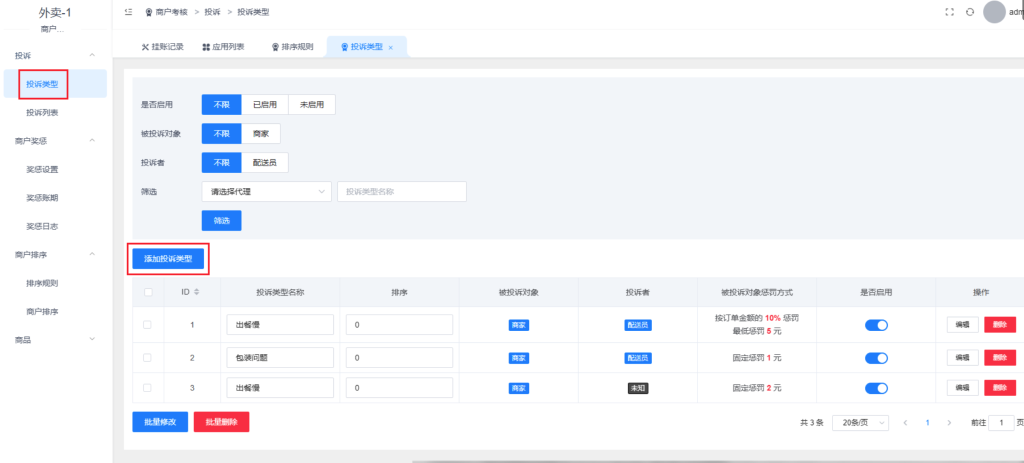This screenshot has width=1024, height=463.
Task: Check the checkbox for row ID 2
Action: coord(148,357)
